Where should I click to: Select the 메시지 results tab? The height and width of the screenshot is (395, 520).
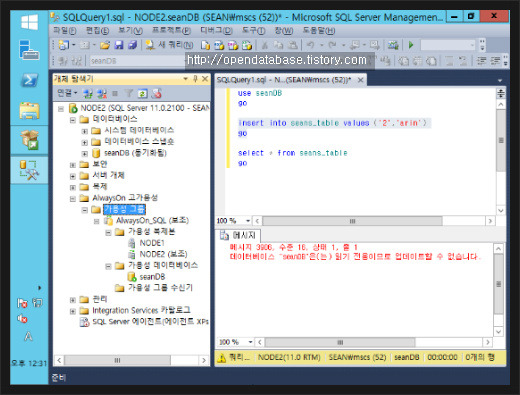(x=238, y=235)
